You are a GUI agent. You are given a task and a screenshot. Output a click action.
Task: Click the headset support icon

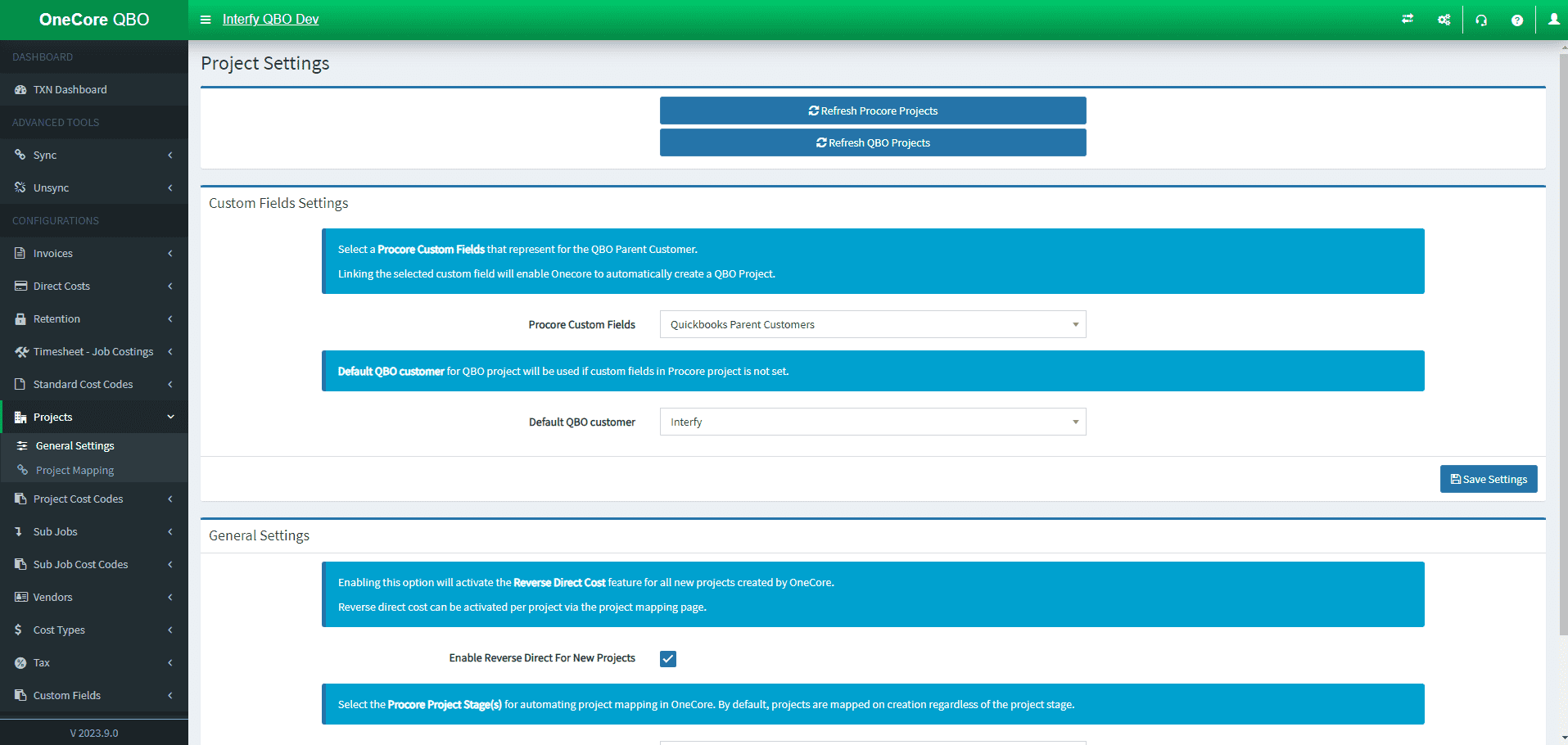(x=1481, y=20)
